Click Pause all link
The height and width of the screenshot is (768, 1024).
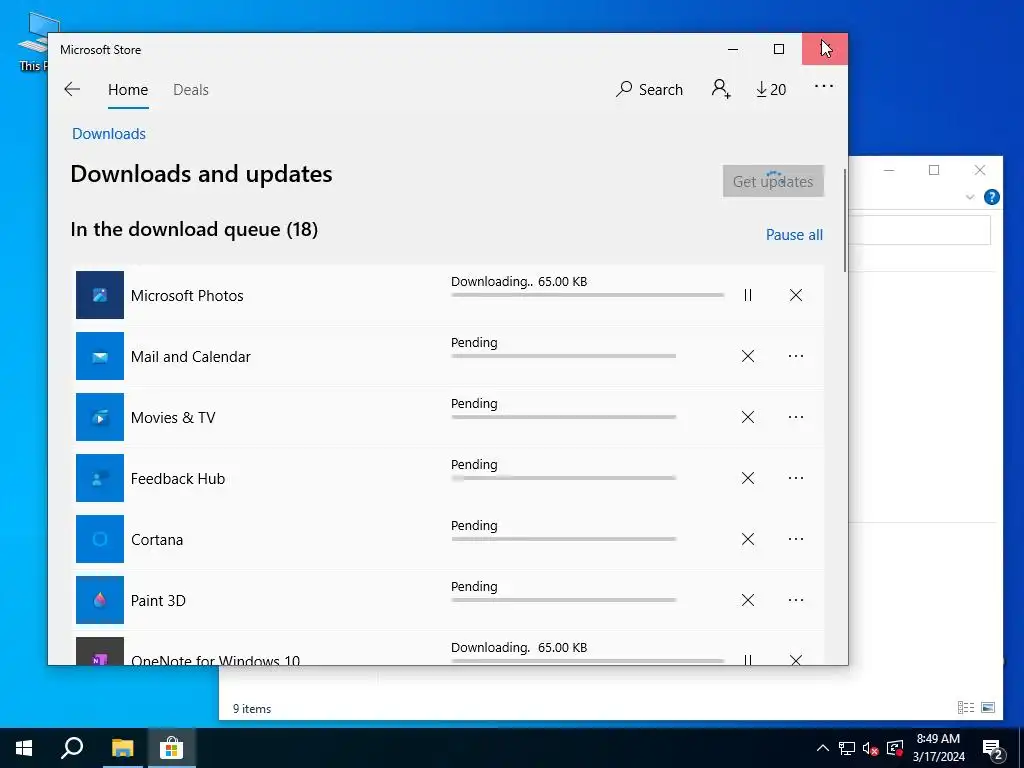794,234
